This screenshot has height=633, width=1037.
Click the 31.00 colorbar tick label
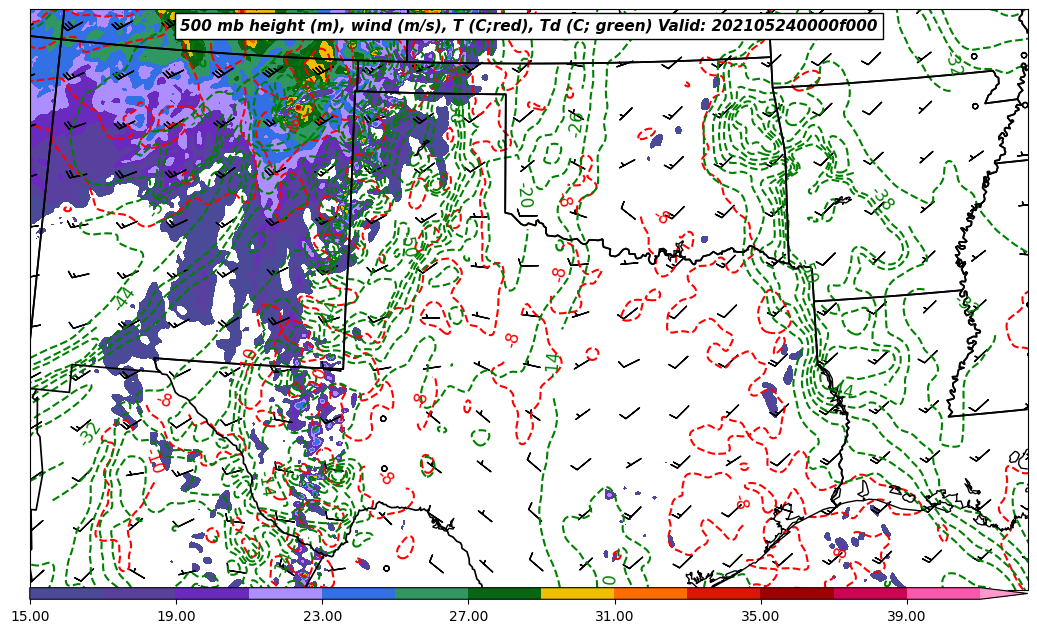pyautogui.click(x=614, y=616)
